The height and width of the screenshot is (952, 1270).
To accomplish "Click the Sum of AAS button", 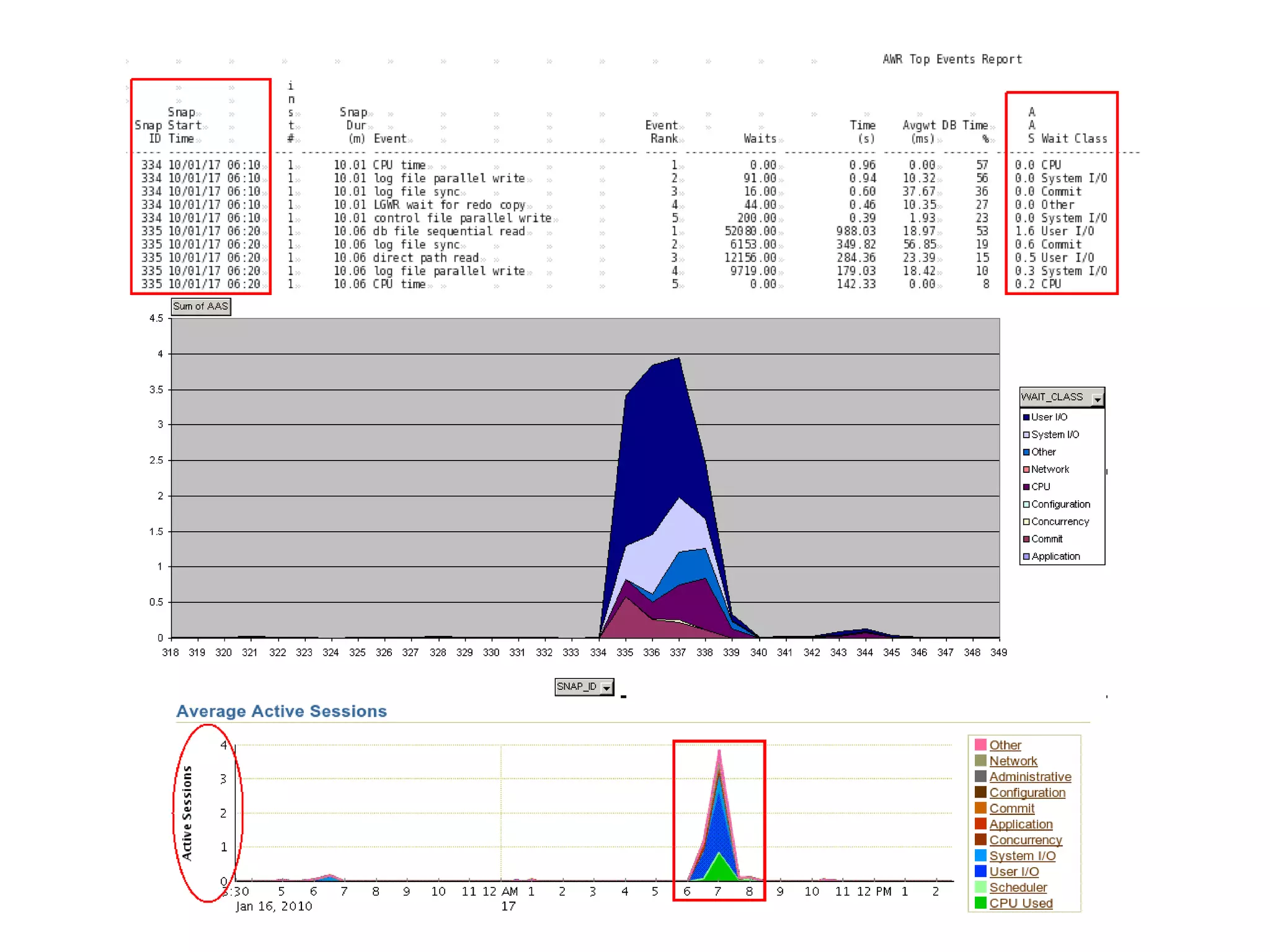I will pos(200,306).
